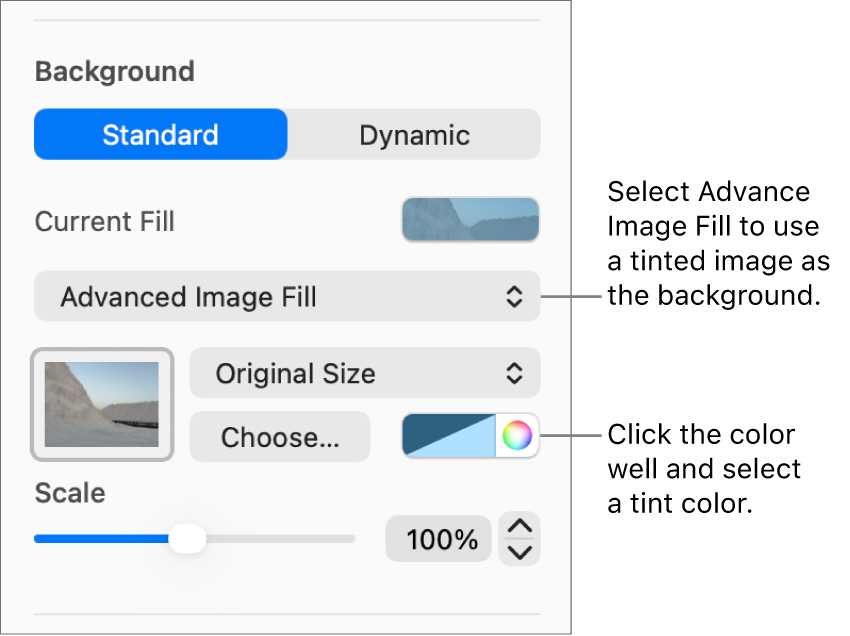Click the Current Fill preview swatch

point(469,219)
